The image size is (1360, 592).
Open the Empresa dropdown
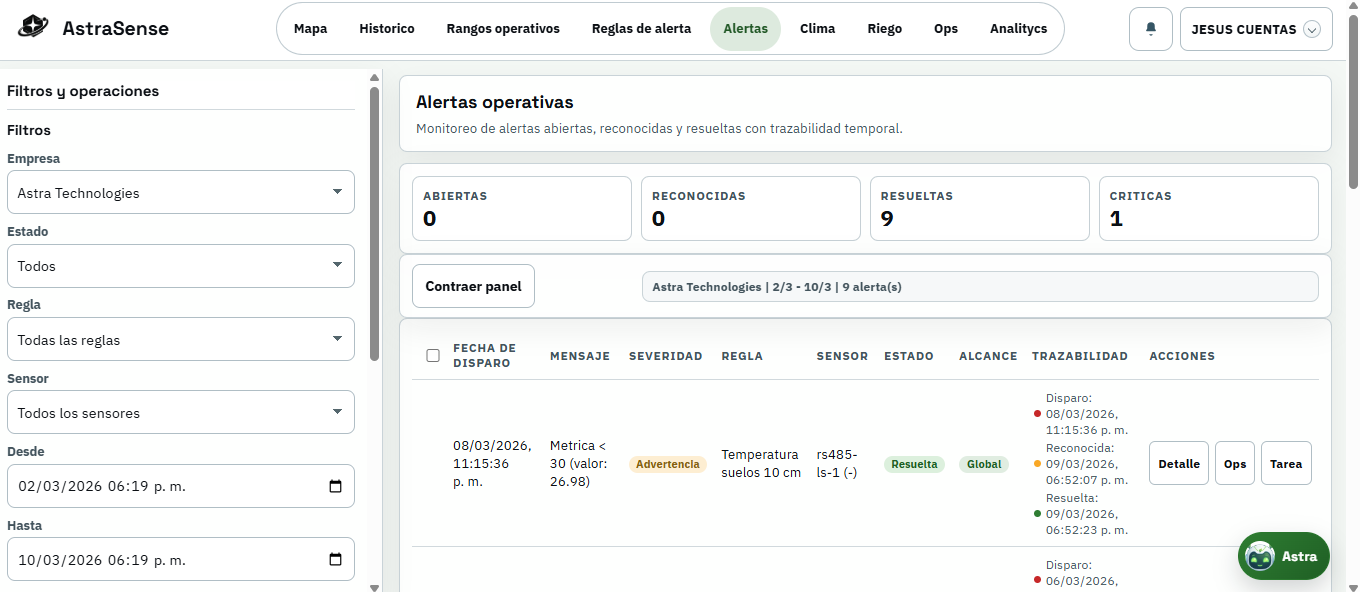coord(181,192)
